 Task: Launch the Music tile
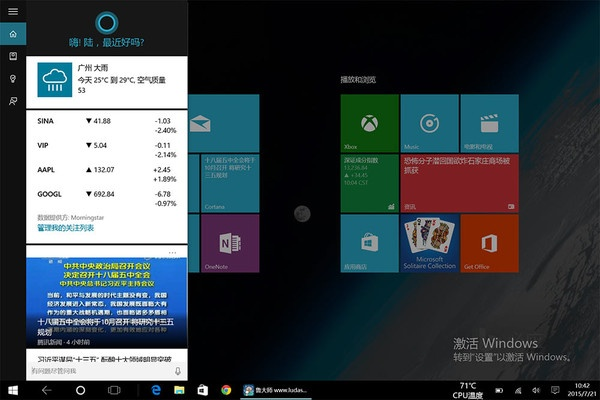point(428,124)
